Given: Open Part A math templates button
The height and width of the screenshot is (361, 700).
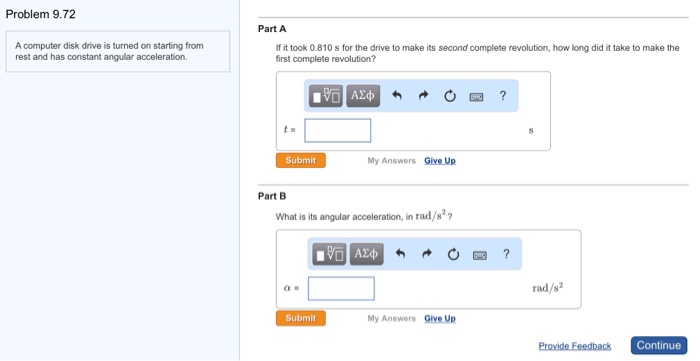Looking at the screenshot, I should point(325,96).
